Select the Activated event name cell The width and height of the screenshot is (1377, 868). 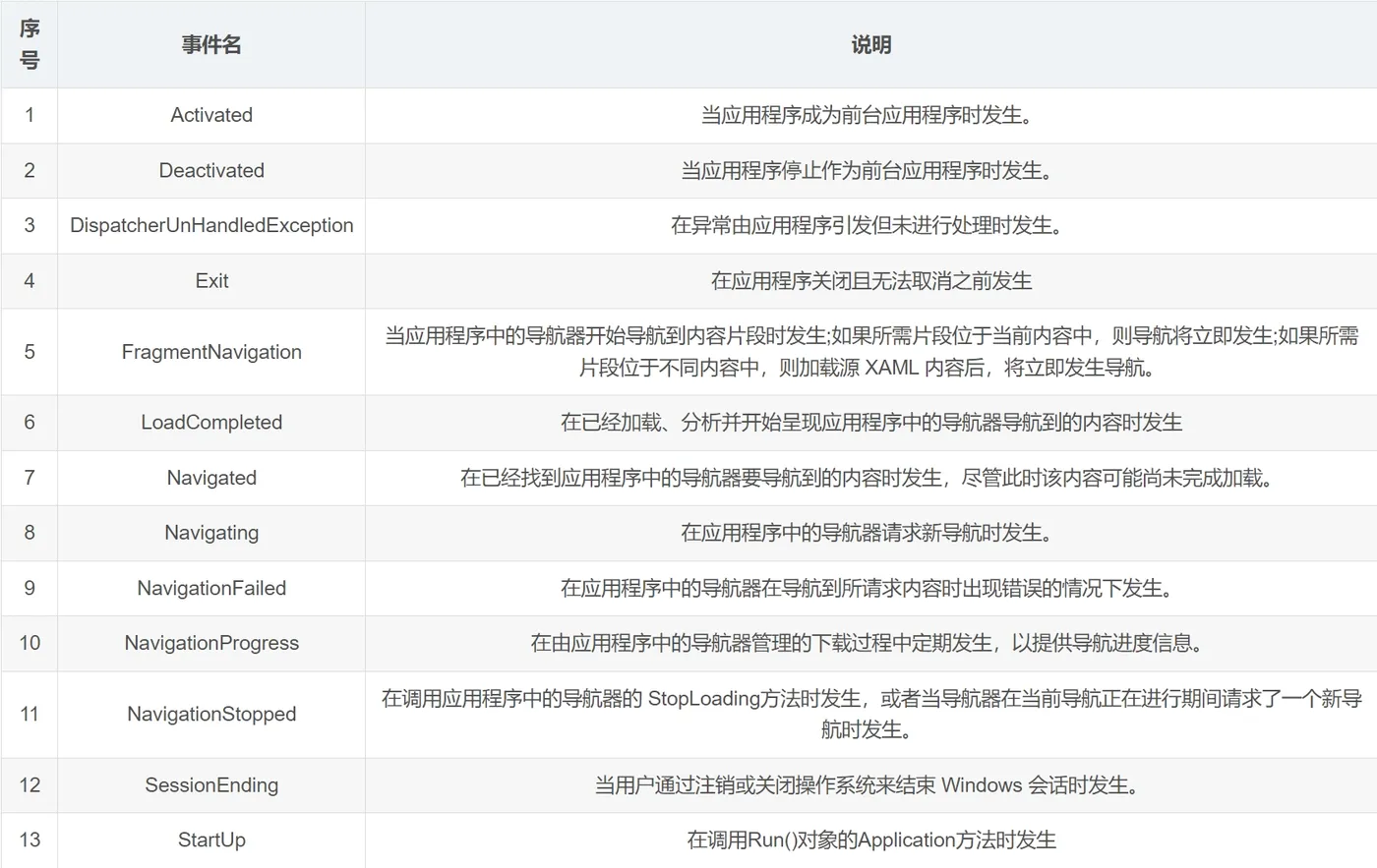pos(211,115)
